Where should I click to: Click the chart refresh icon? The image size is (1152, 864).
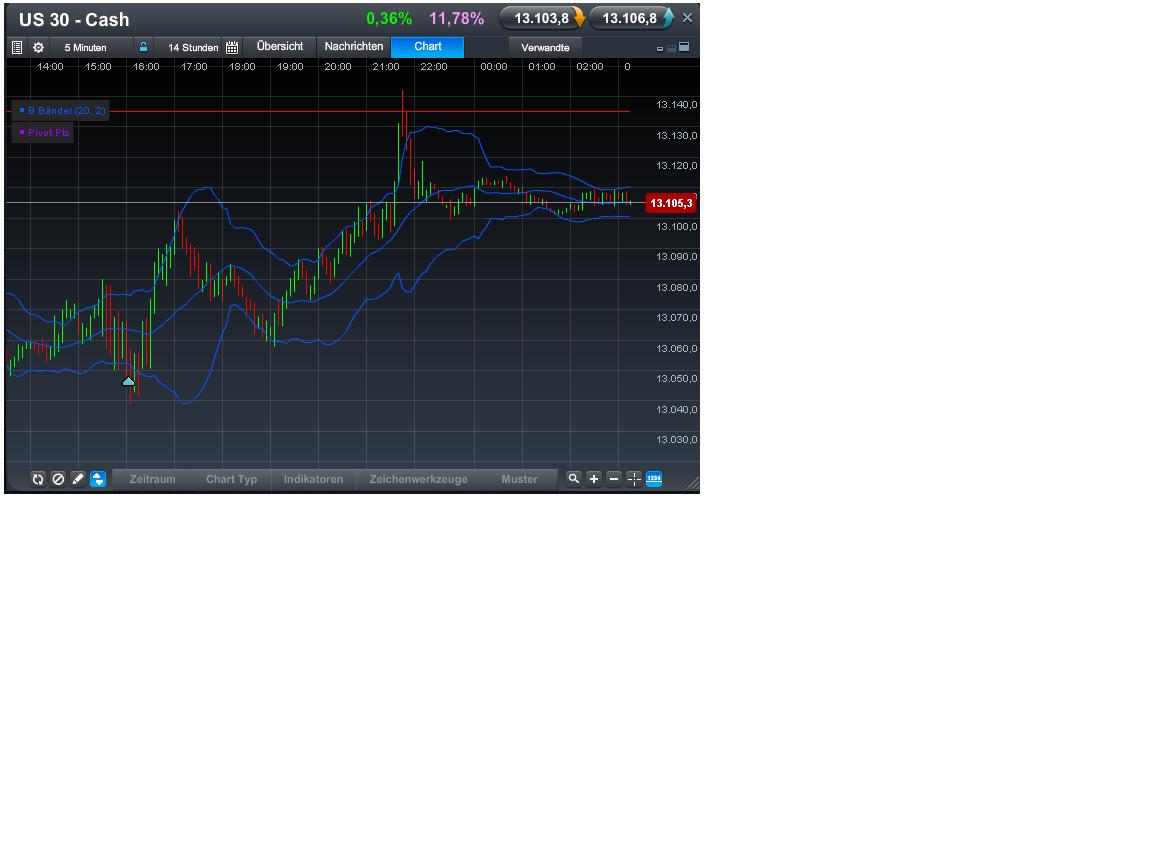pyautogui.click(x=38, y=479)
